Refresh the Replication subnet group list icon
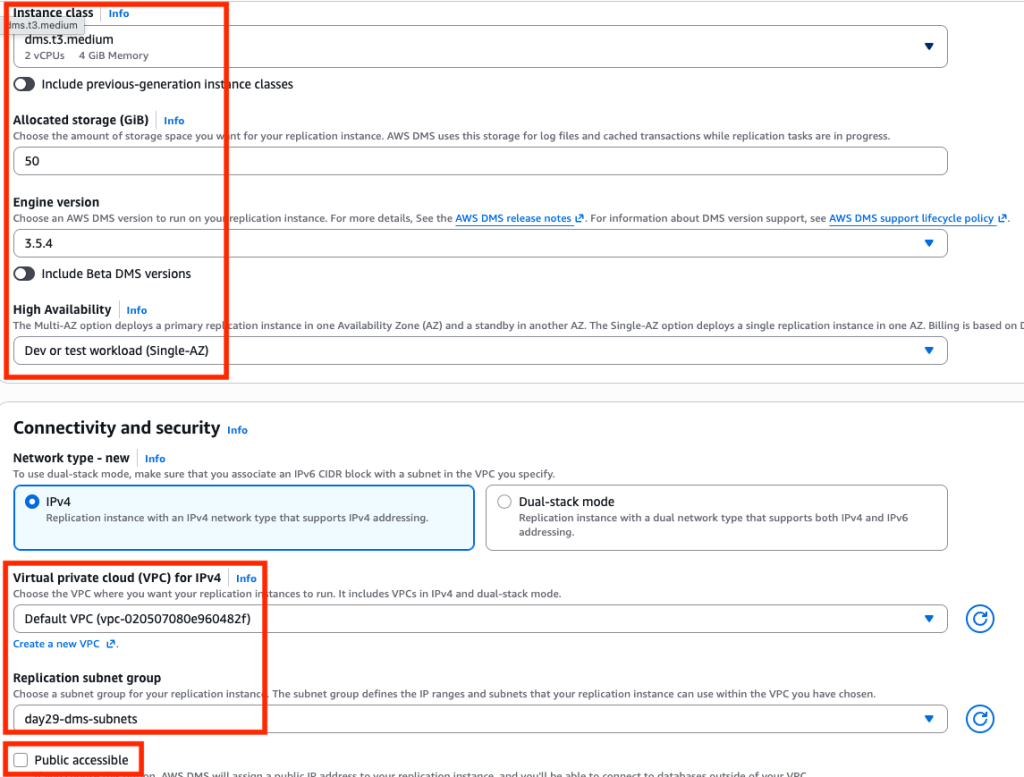 [980, 719]
